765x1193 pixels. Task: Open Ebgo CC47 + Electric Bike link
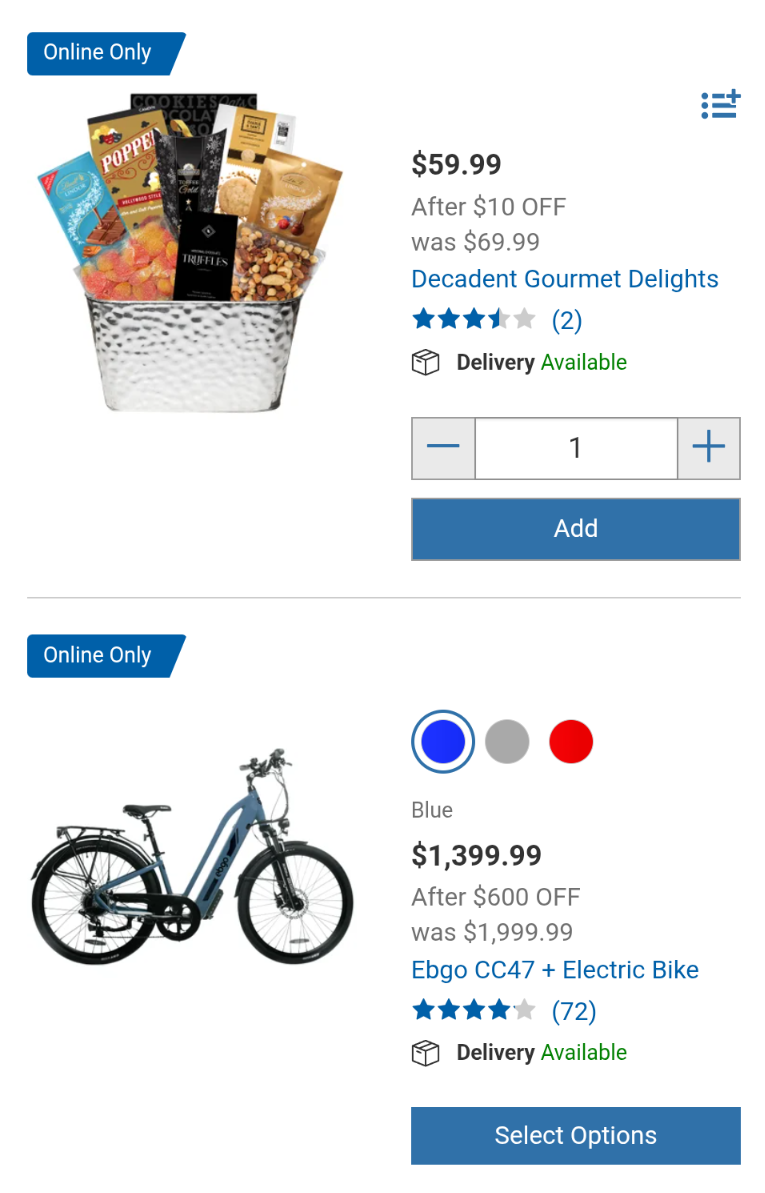555,970
